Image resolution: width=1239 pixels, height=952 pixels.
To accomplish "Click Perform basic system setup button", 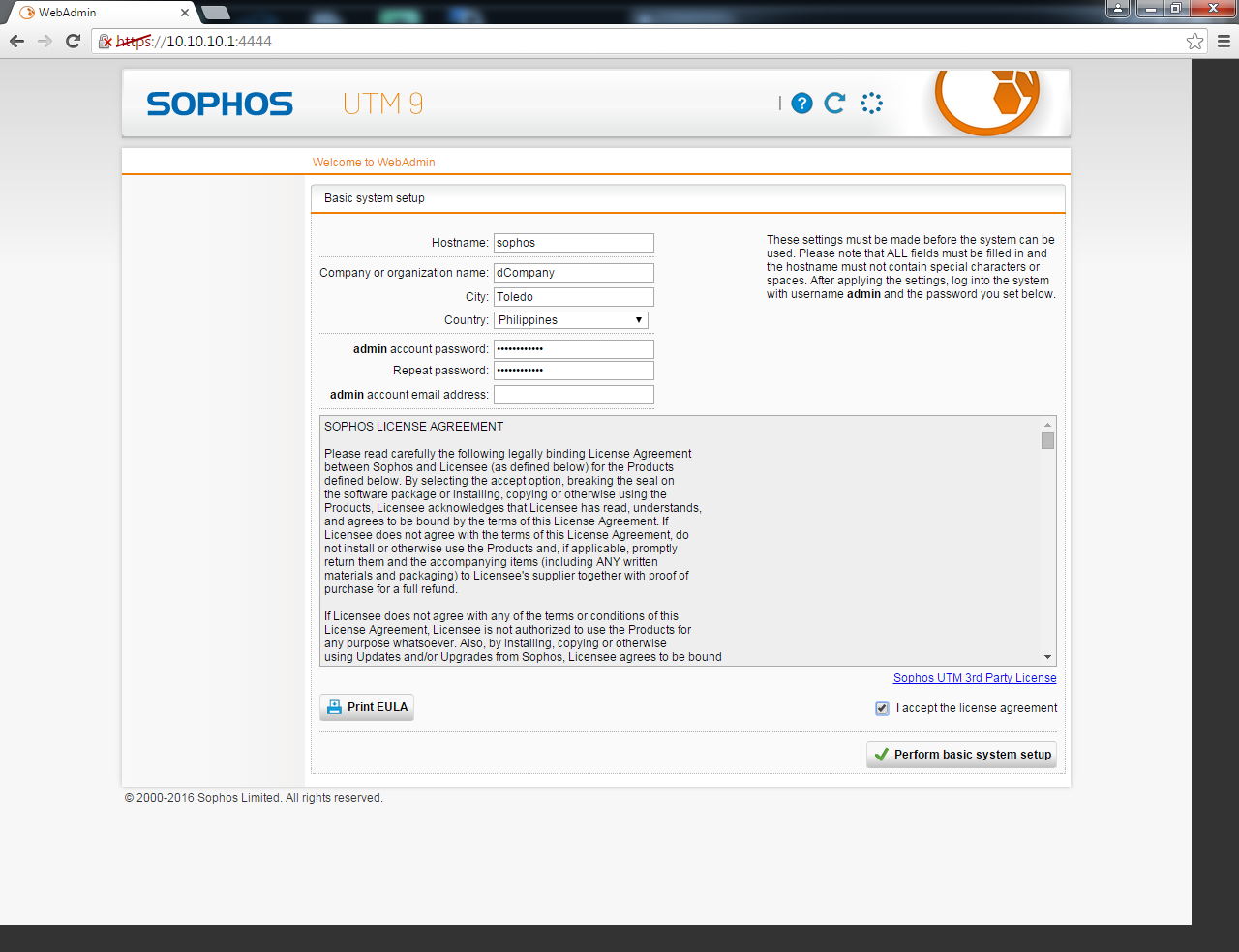I will 961,755.
